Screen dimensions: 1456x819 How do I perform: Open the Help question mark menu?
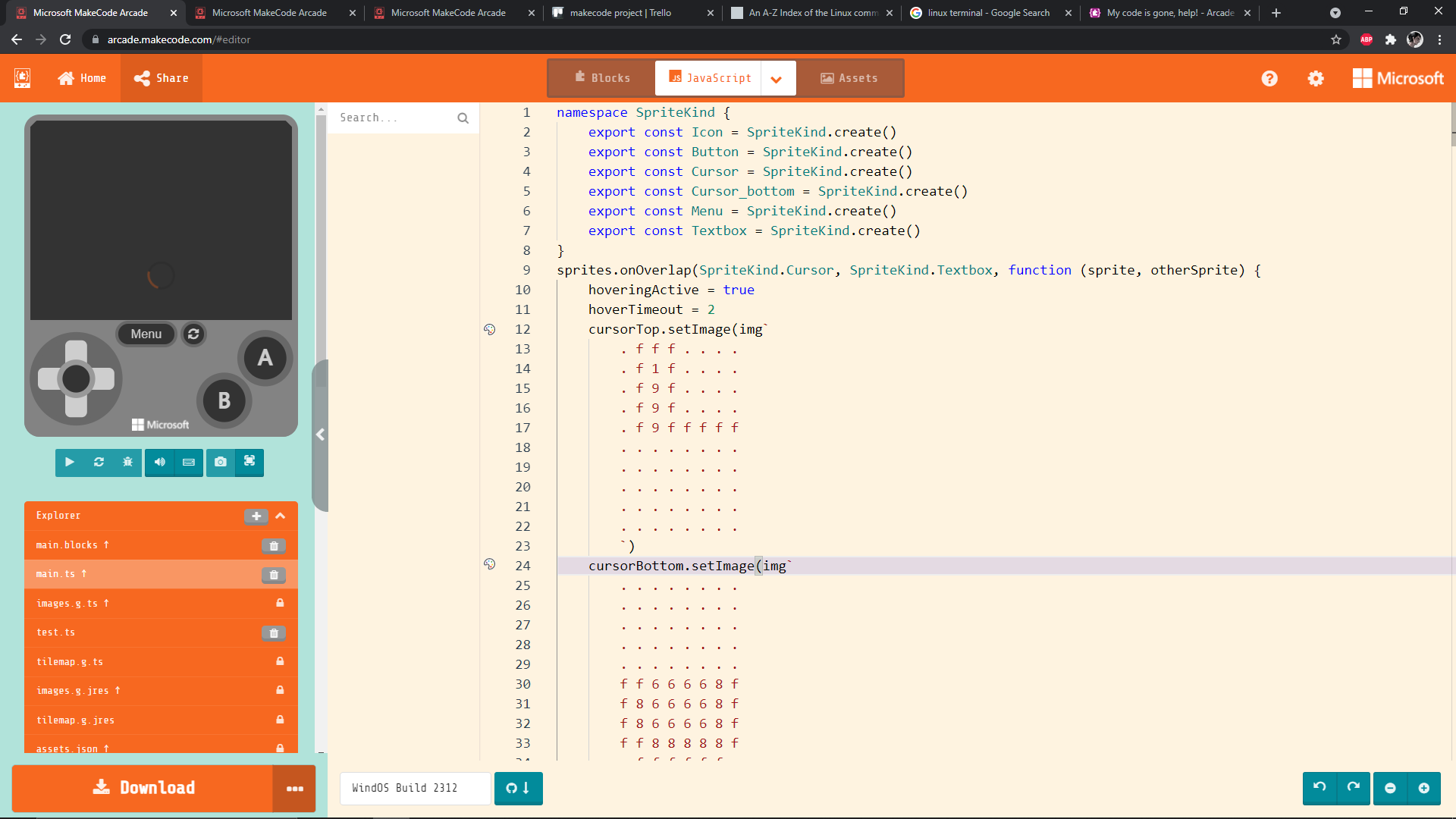tap(1269, 78)
